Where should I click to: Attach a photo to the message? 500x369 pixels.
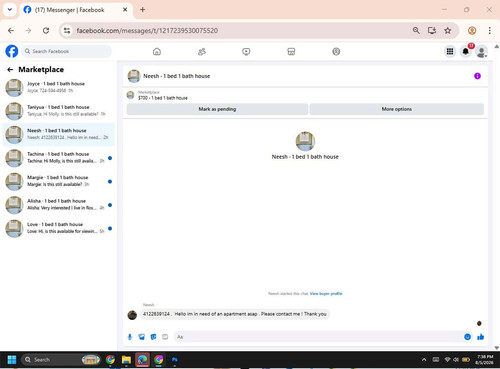pos(142,337)
